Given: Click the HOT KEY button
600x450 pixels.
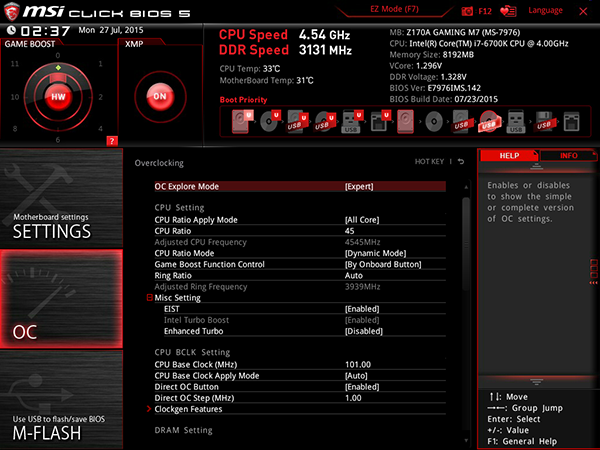Looking at the screenshot, I should pyautogui.click(x=429, y=161).
